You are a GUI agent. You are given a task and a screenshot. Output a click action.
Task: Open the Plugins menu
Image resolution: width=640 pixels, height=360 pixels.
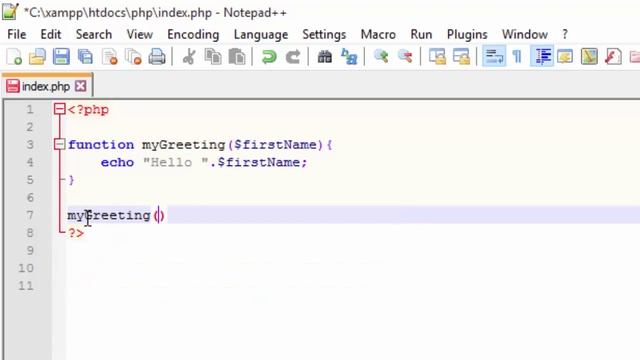point(467,34)
